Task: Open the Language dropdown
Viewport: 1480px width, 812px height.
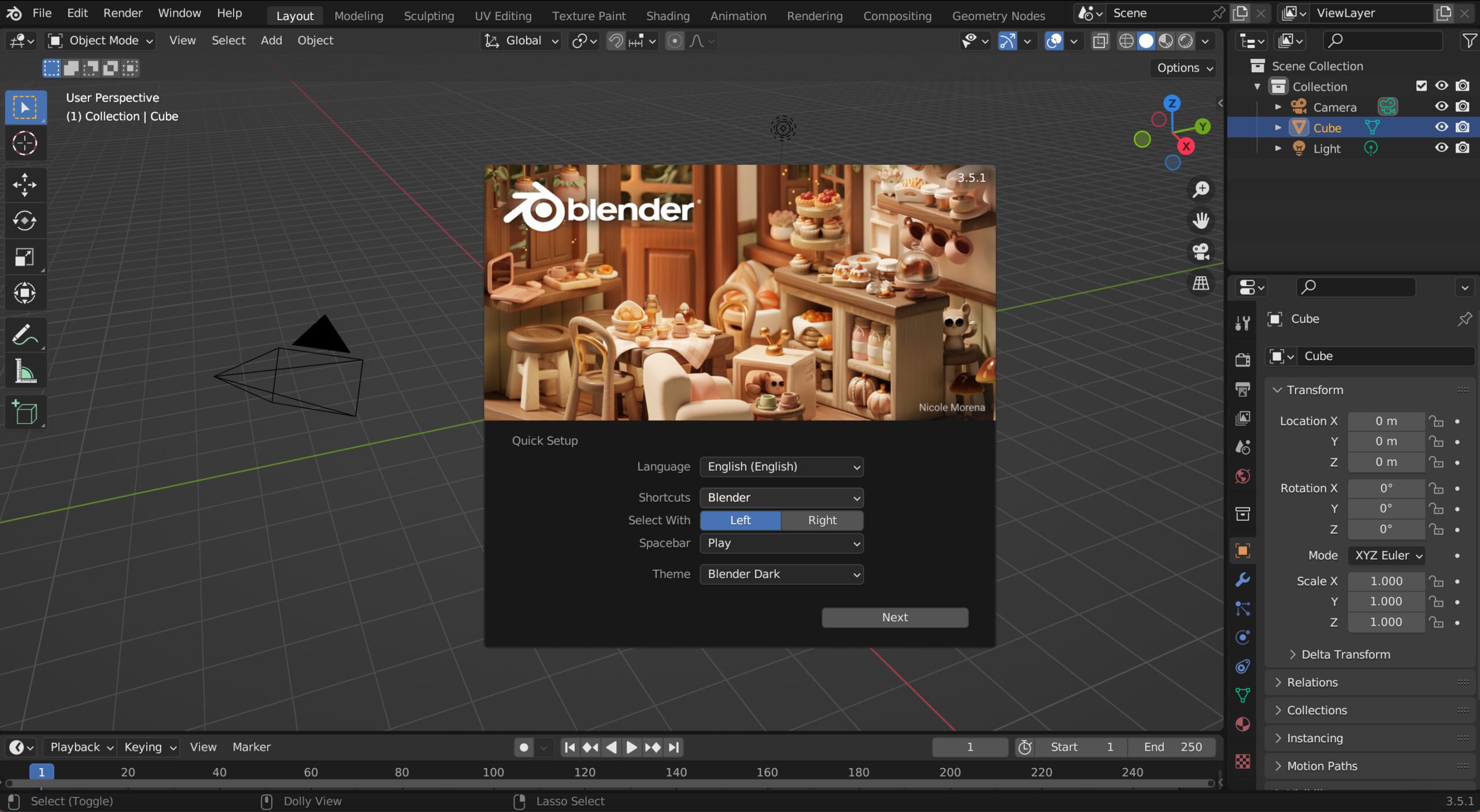Action: click(x=781, y=467)
